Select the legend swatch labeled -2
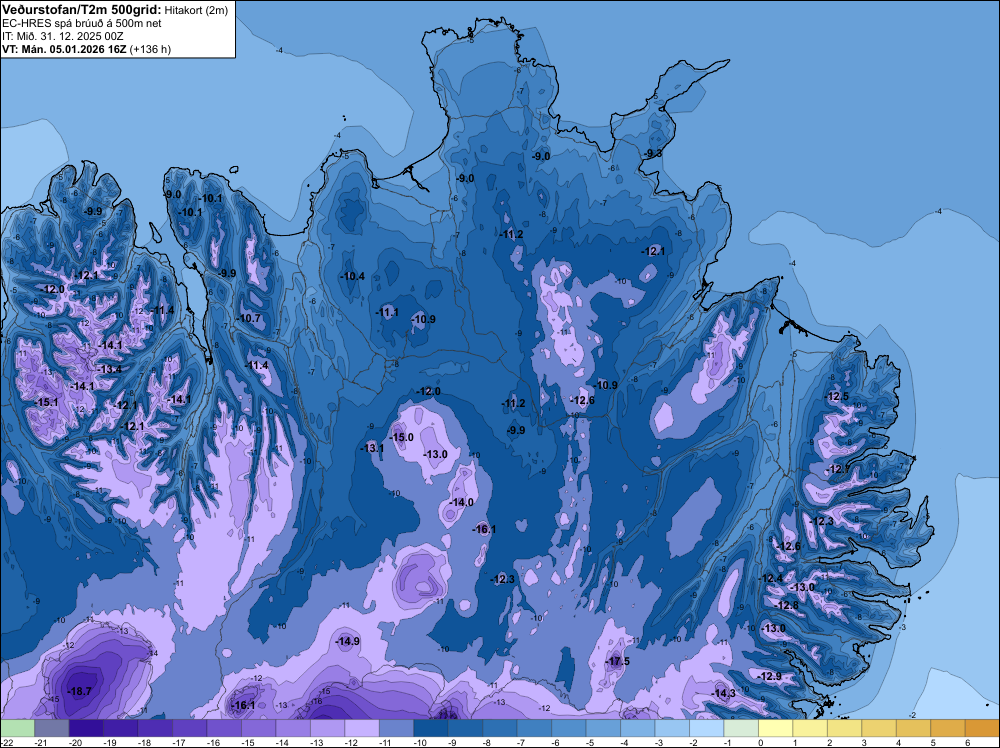 706,728
